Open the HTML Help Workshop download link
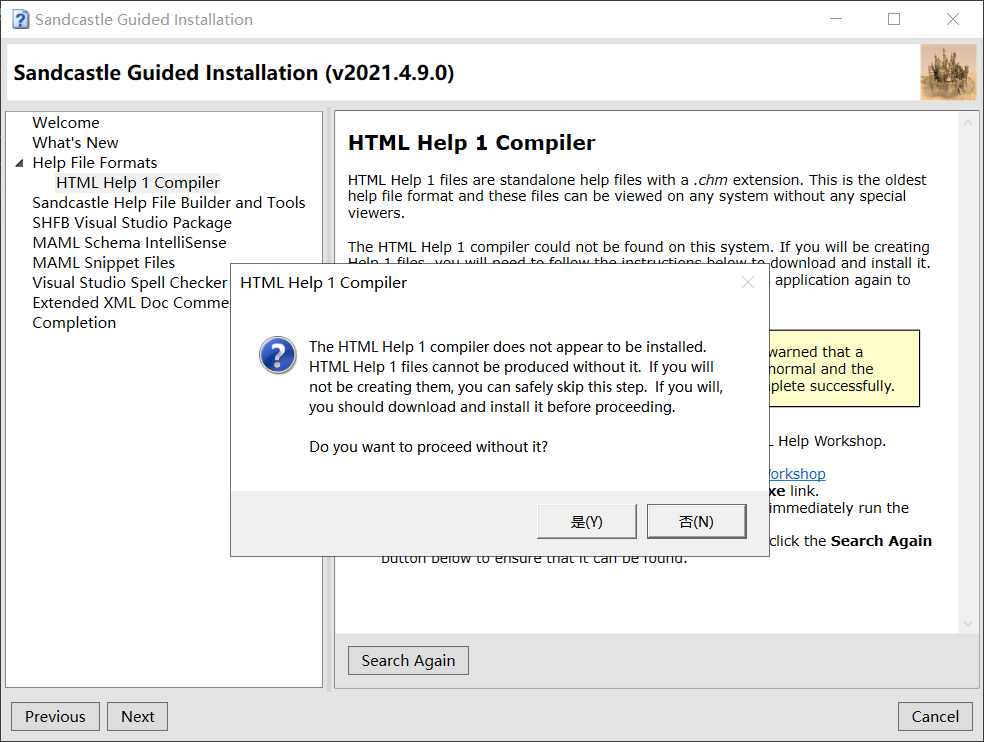984x742 pixels. [x=795, y=473]
